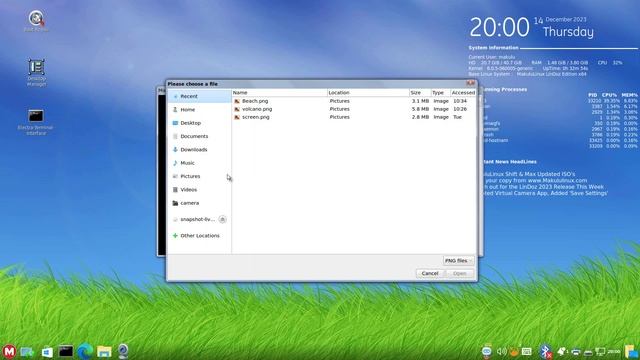Click the Bluetooth icon in the system tray
Image resolution: width=640 pixels, height=360 pixels.
pyautogui.click(x=546, y=352)
